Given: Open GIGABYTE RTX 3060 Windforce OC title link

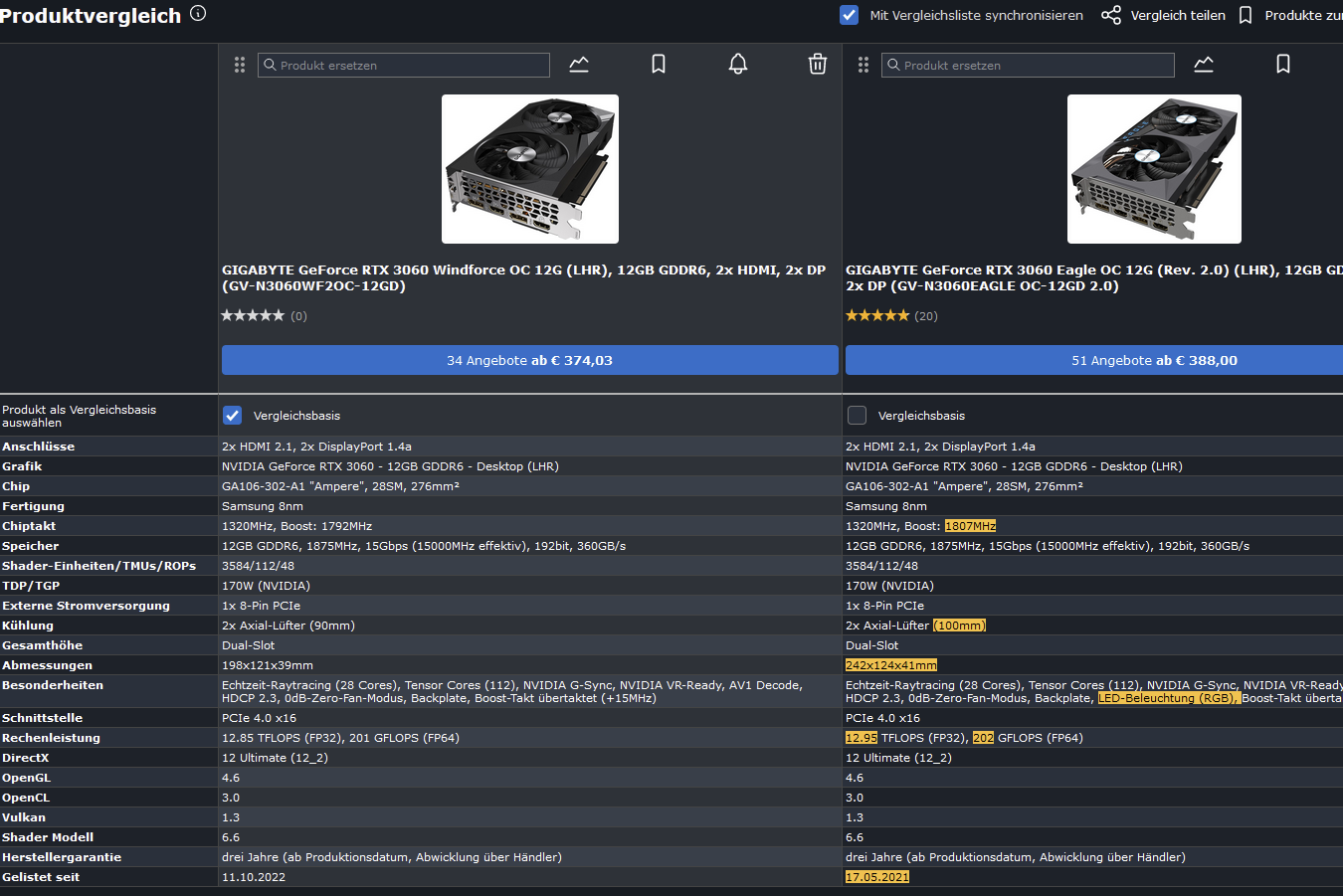Looking at the screenshot, I should coord(524,277).
